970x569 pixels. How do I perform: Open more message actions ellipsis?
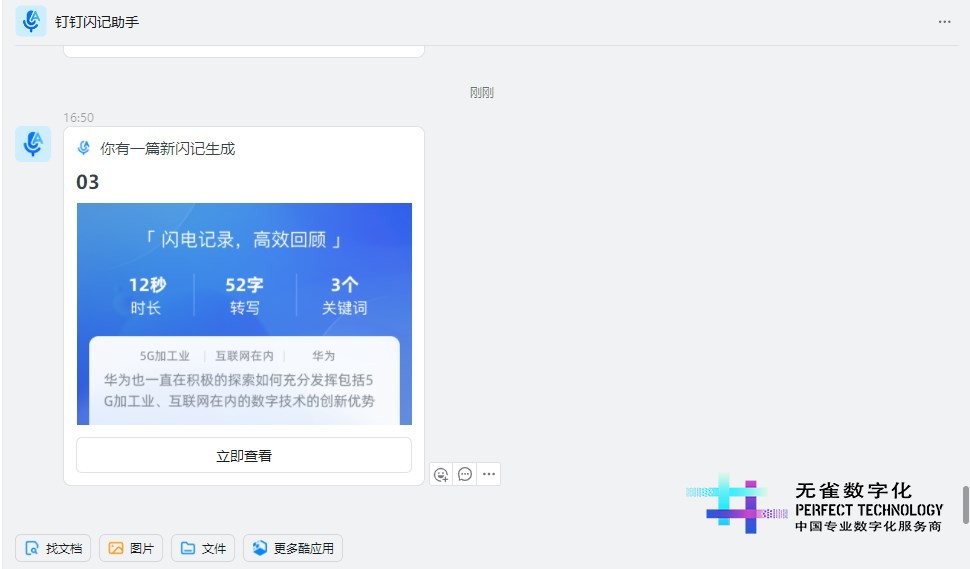pyautogui.click(x=489, y=474)
